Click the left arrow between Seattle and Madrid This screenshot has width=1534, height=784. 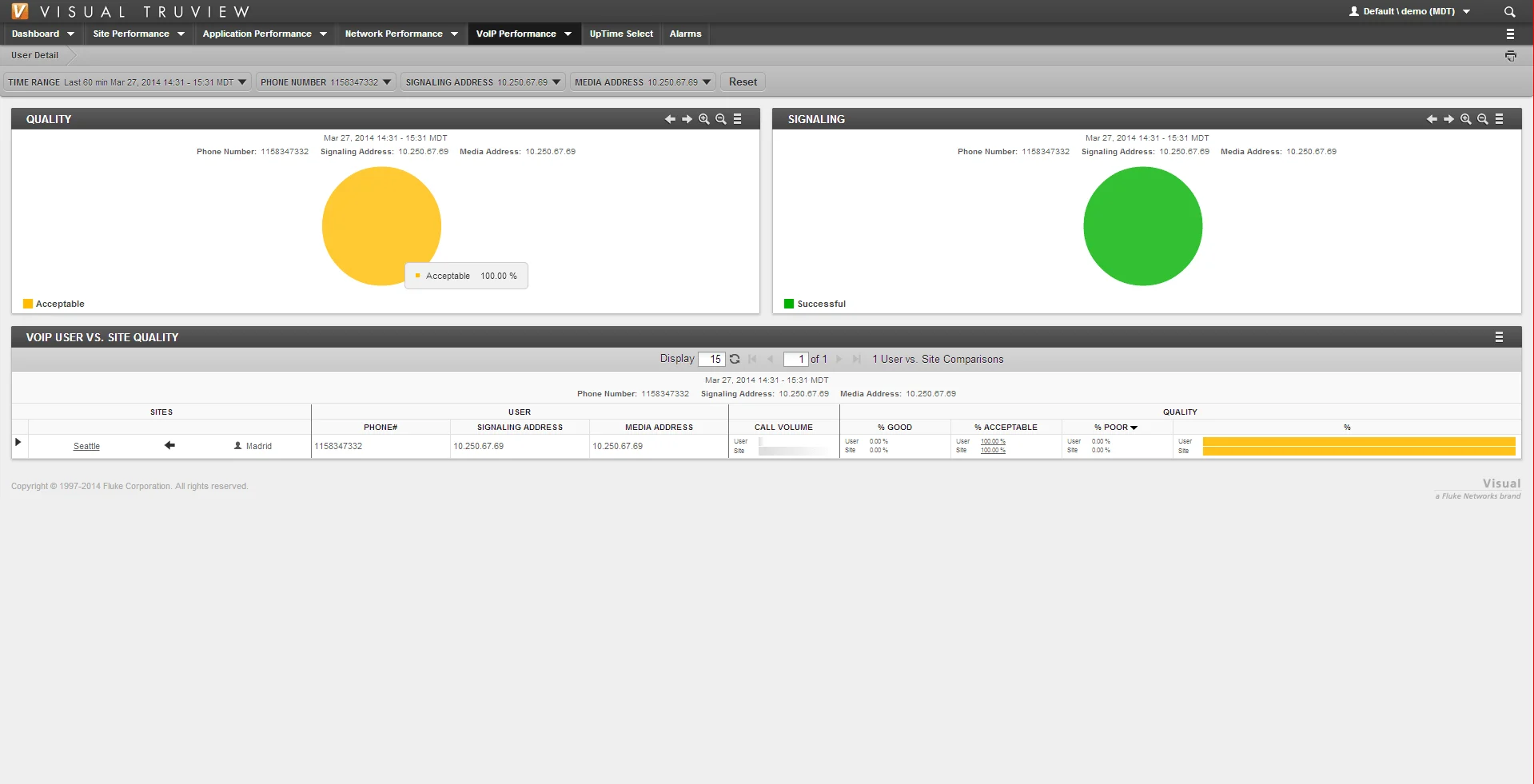(x=169, y=445)
